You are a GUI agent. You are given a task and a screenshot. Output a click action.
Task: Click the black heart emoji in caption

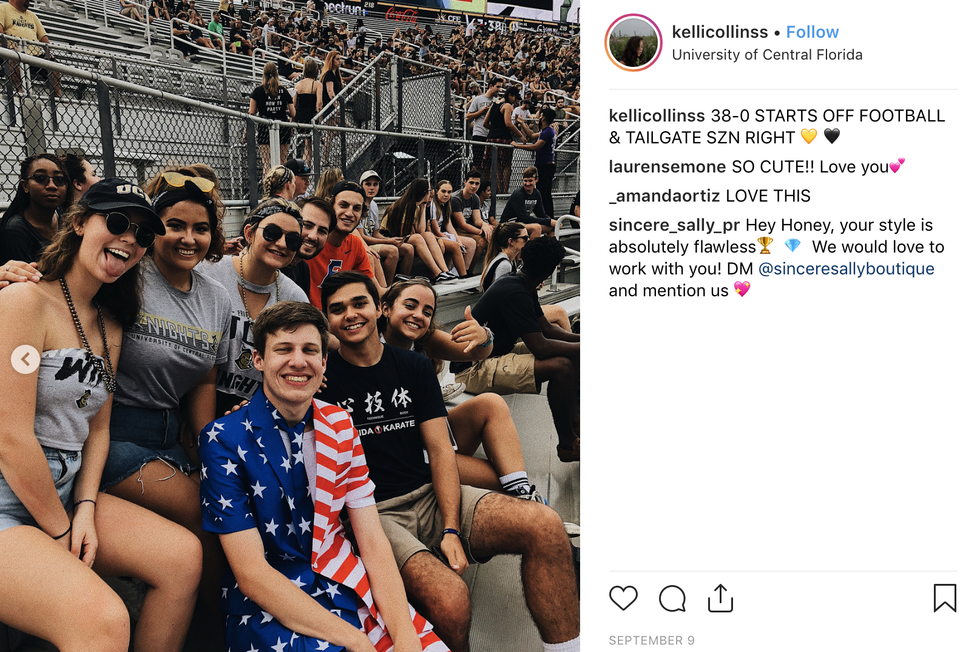[832, 136]
